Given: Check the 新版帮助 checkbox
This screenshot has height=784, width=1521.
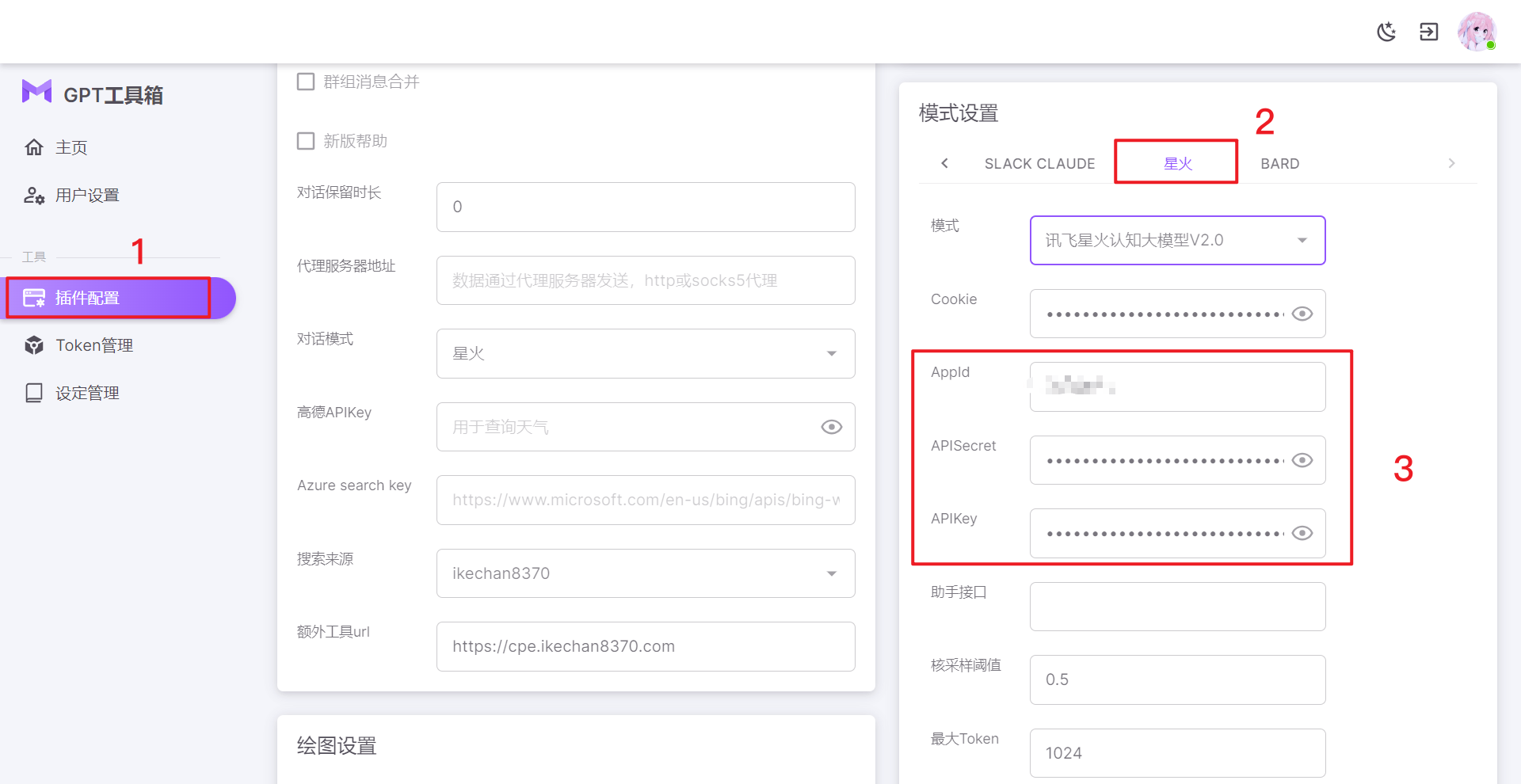Looking at the screenshot, I should [x=306, y=141].
